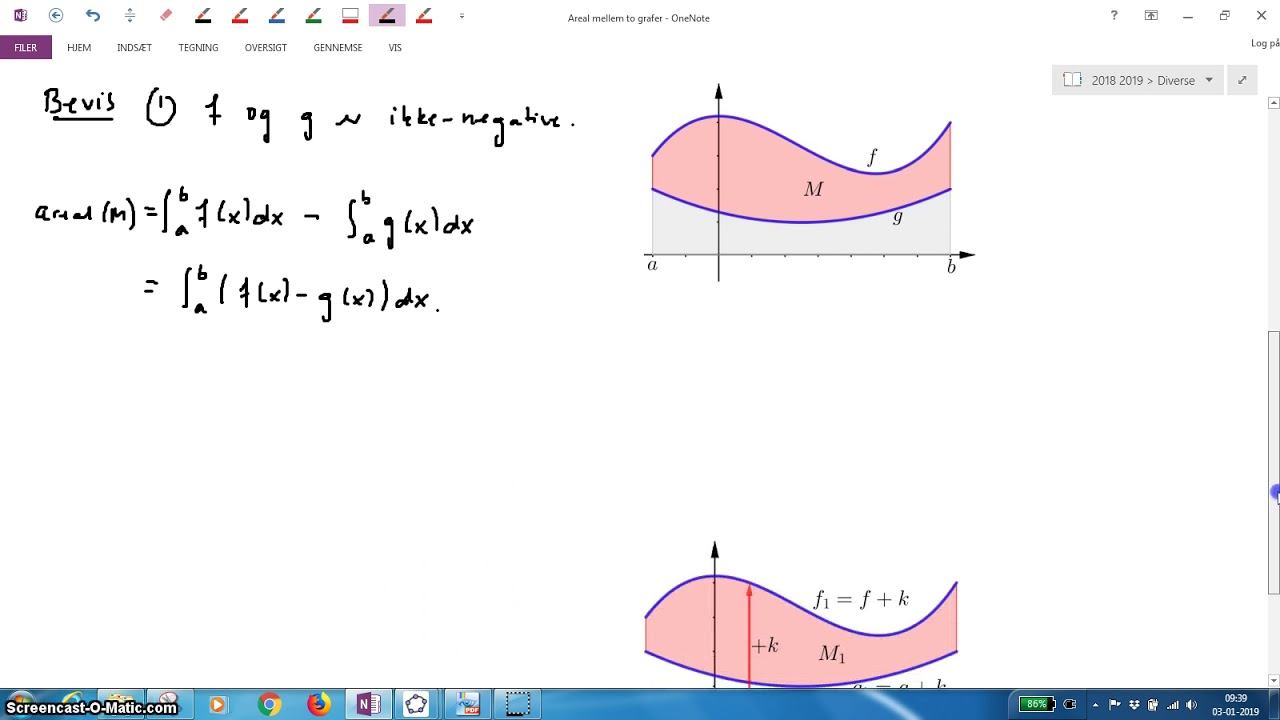
Task: Click the handwritten word 'Bevis'
Action: 79,104
